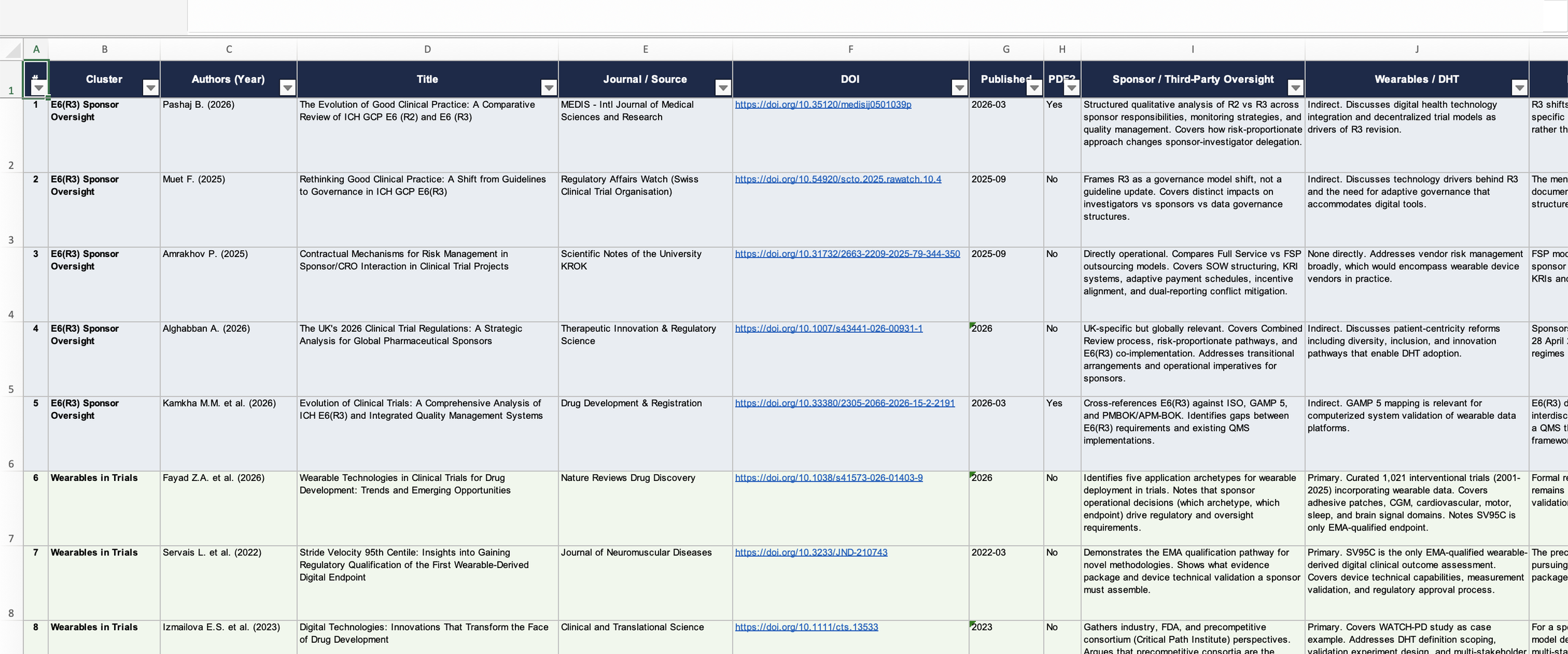Select the "Kamkha M.M. et al. (2026)" cell
The height and width of the screenshot is (654, 1568).
(x=228, y=433)
